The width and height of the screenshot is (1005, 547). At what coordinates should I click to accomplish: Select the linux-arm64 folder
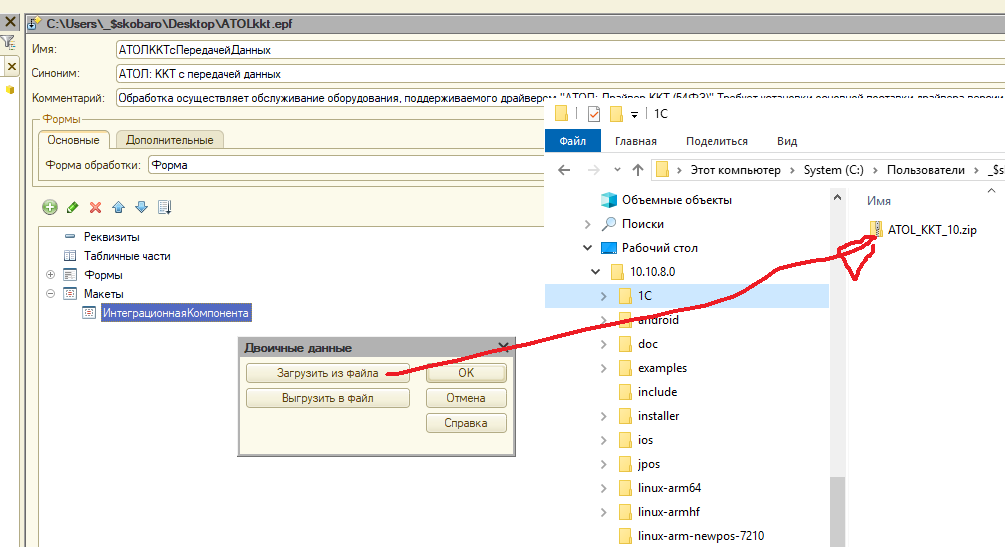pos(669,488)
